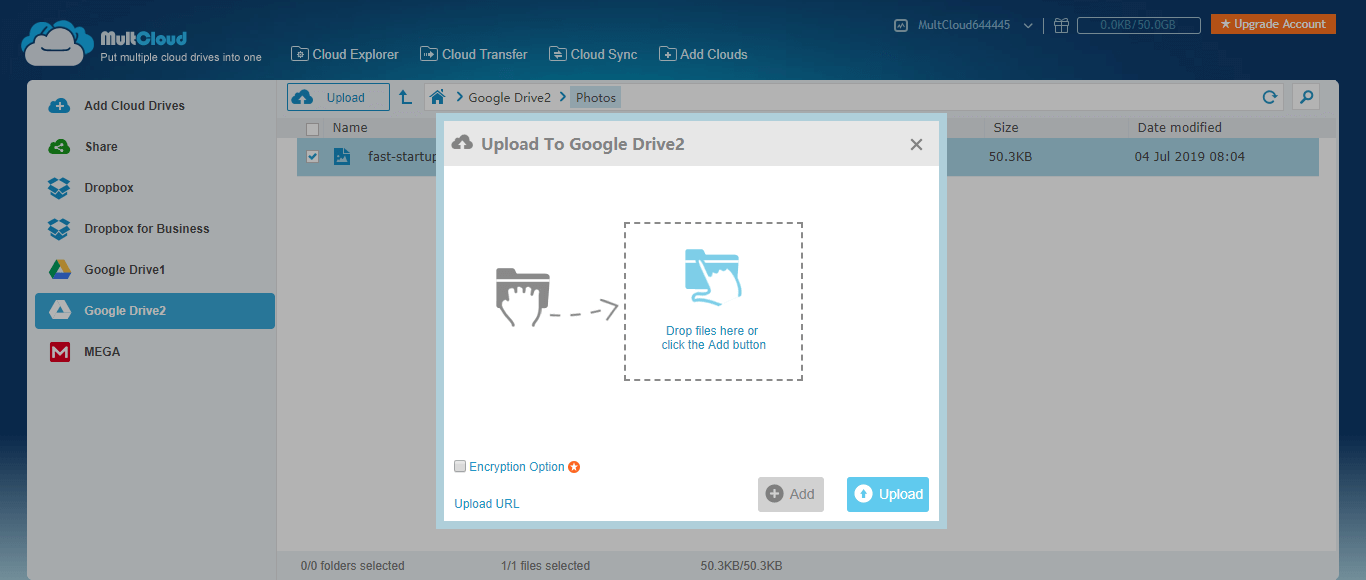The image size is (1366, 580).
Task: Click the Add Cloud Drives plus-cloud icon
Action: [x=60, y=106]
